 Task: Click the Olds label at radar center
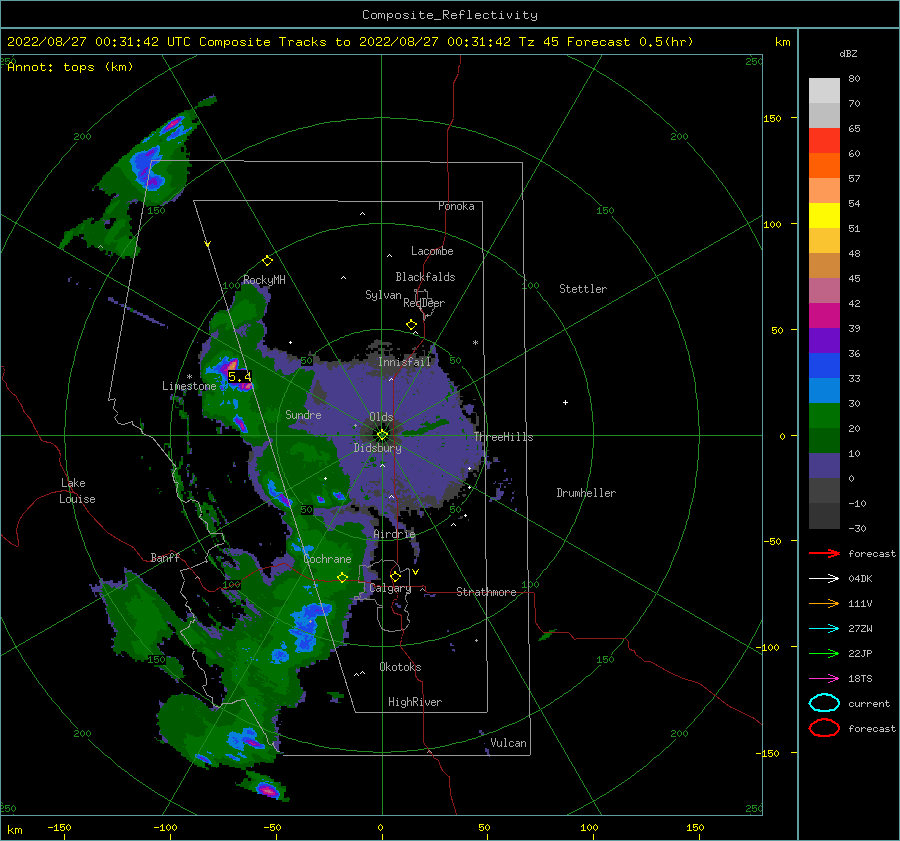[x=381, y=417]
